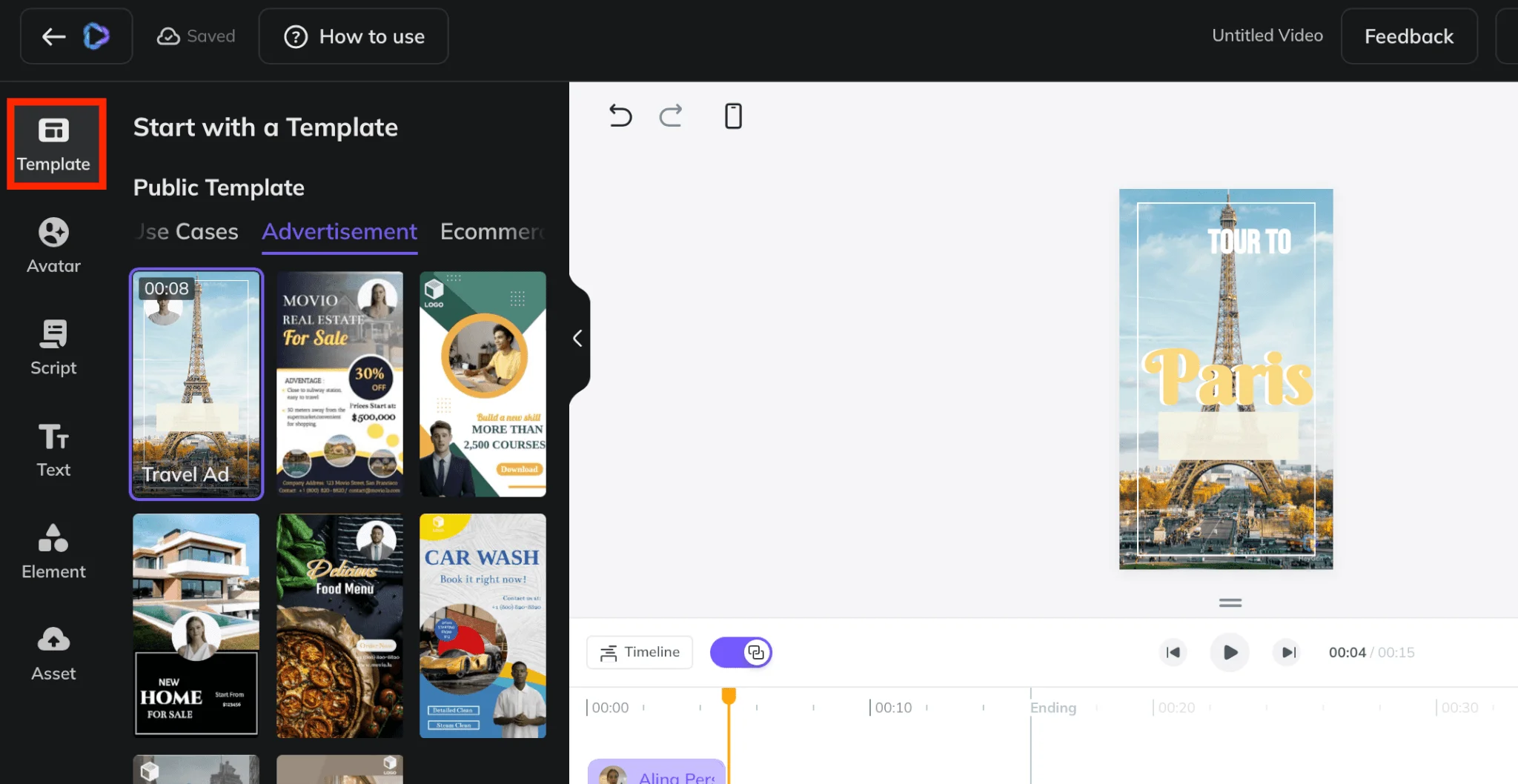This screenshot has height=784, width=1518.
Task: Skip to the next scene
Action: pyautogui.click(x=1288, y=652)
